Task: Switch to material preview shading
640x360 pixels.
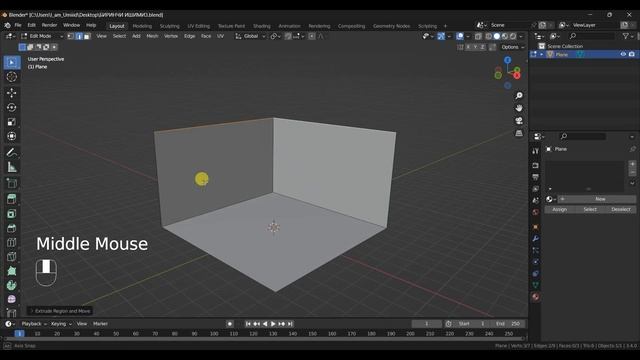Action: click(505, 36)
